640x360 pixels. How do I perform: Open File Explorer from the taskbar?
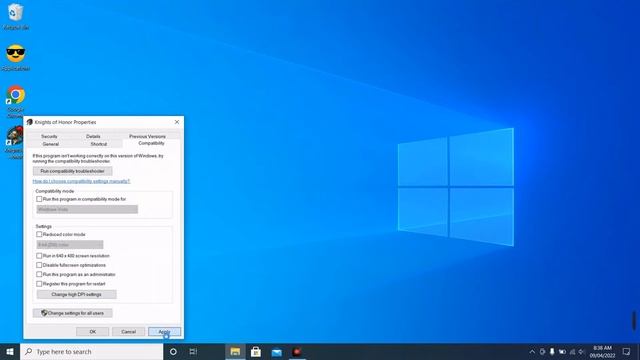tap(235, 352)
